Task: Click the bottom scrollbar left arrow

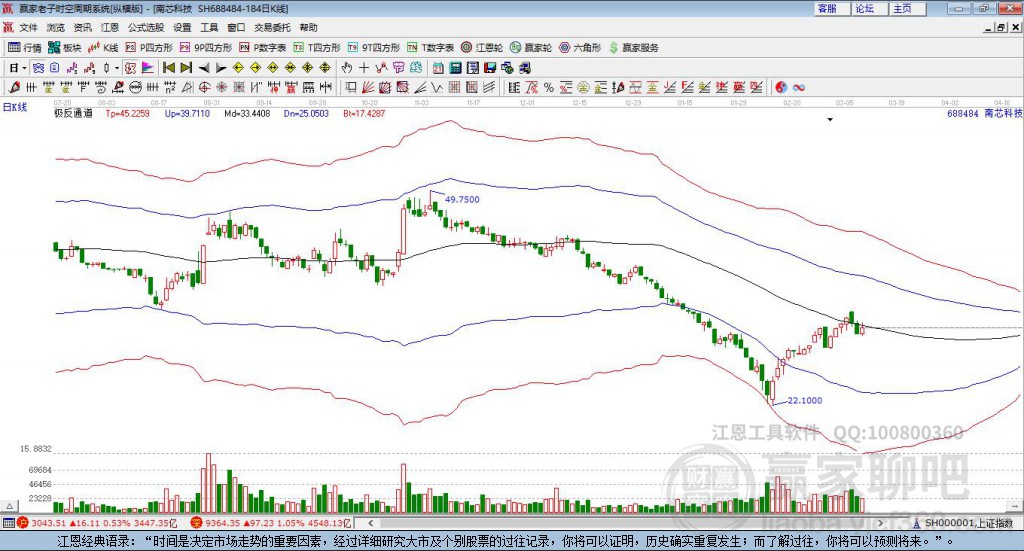Action: pos(370,523)
